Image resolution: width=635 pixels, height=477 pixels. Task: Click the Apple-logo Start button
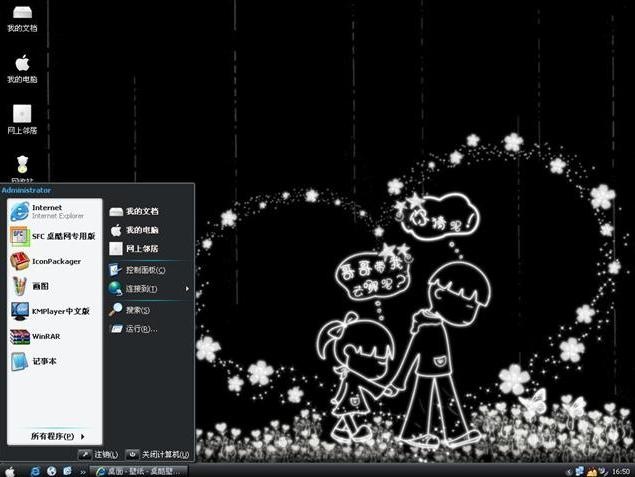click(x=10, y=470)
